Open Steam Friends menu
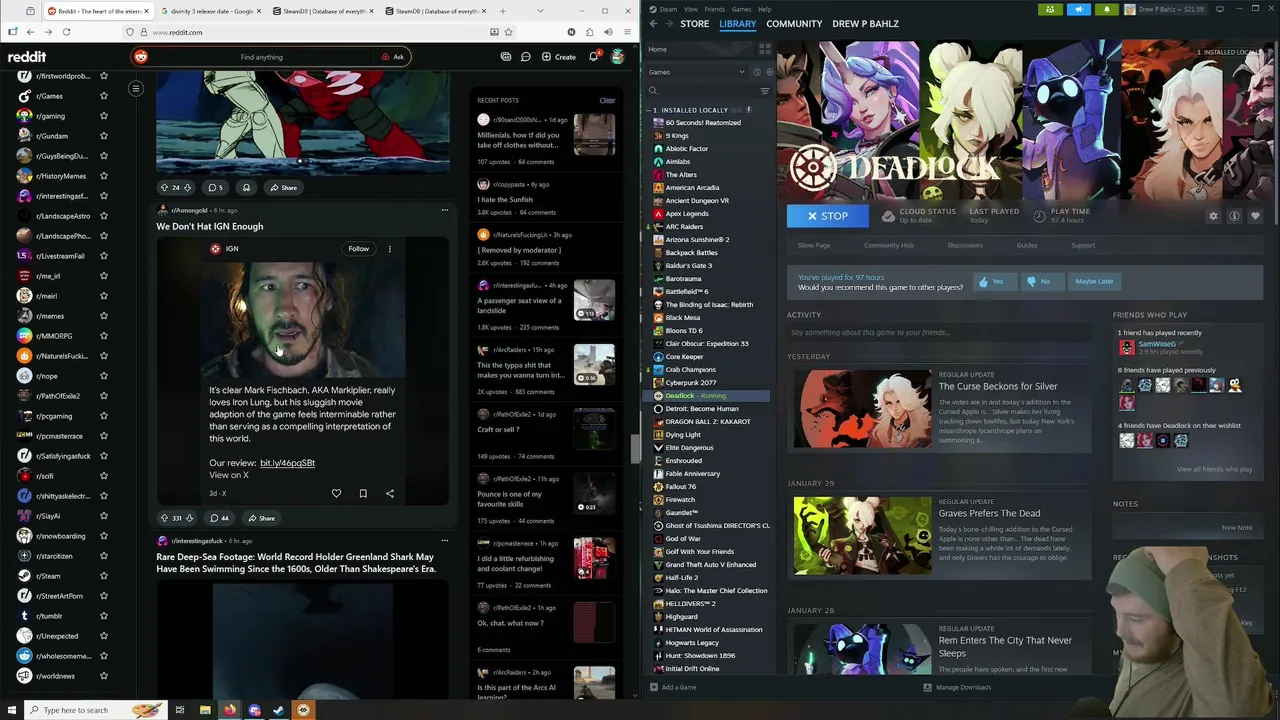Image resolution: width=1280 pixels, height=720 pixels. 714,9
